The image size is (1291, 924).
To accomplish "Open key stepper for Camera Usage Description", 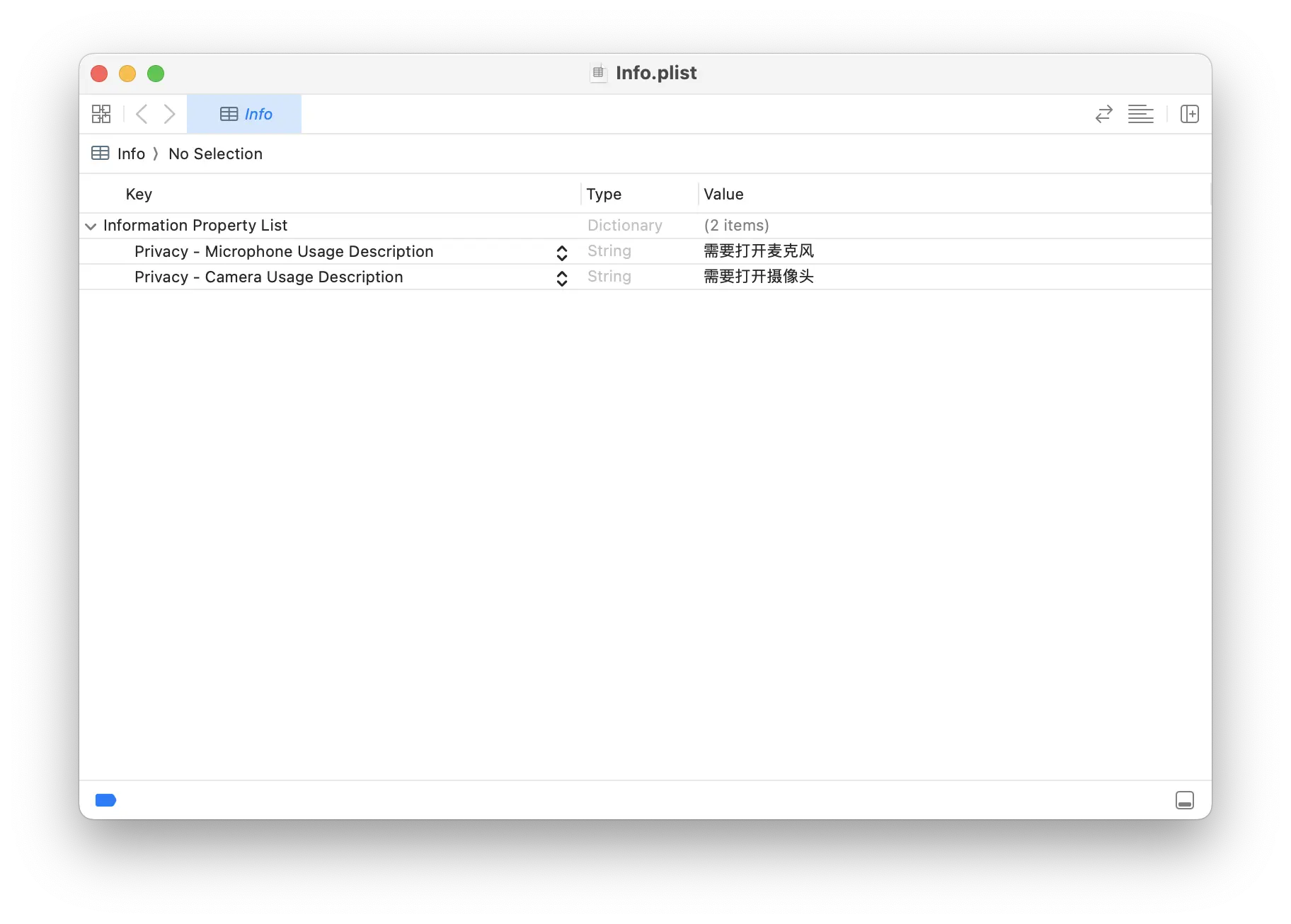I will pyautogui.click(x=562, y=278).
